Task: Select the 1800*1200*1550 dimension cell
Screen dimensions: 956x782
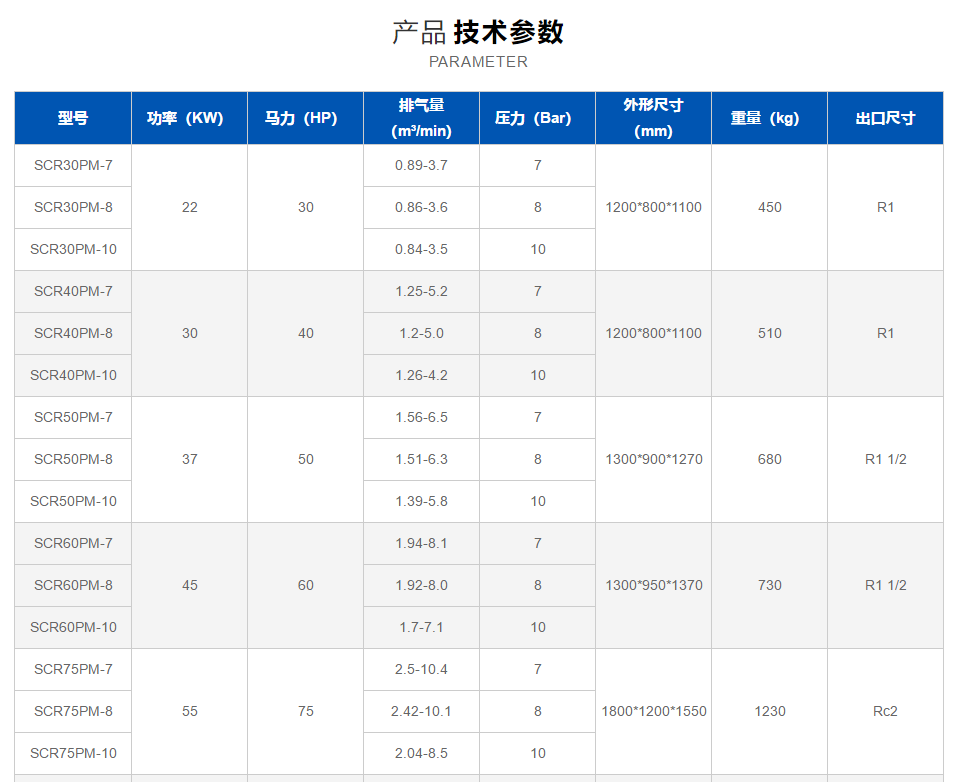Action: 653,711
